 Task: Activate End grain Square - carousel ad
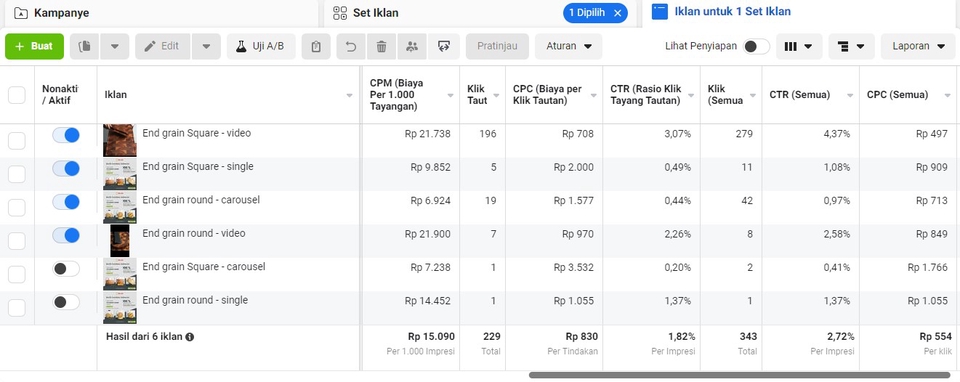point(66,269)
